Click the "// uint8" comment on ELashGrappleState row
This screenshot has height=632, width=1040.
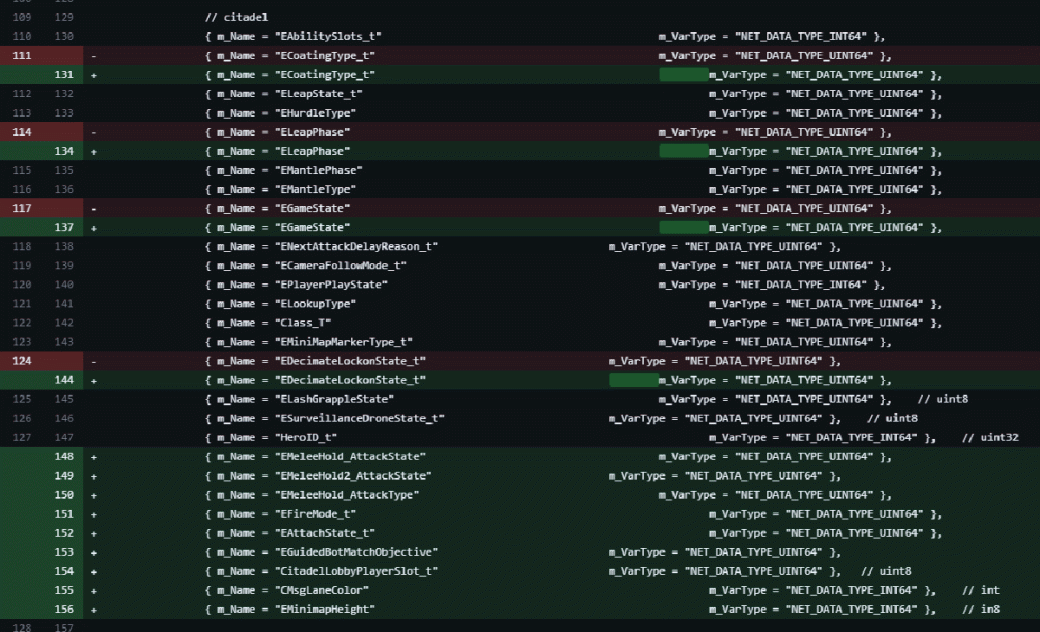coord(942,399)
